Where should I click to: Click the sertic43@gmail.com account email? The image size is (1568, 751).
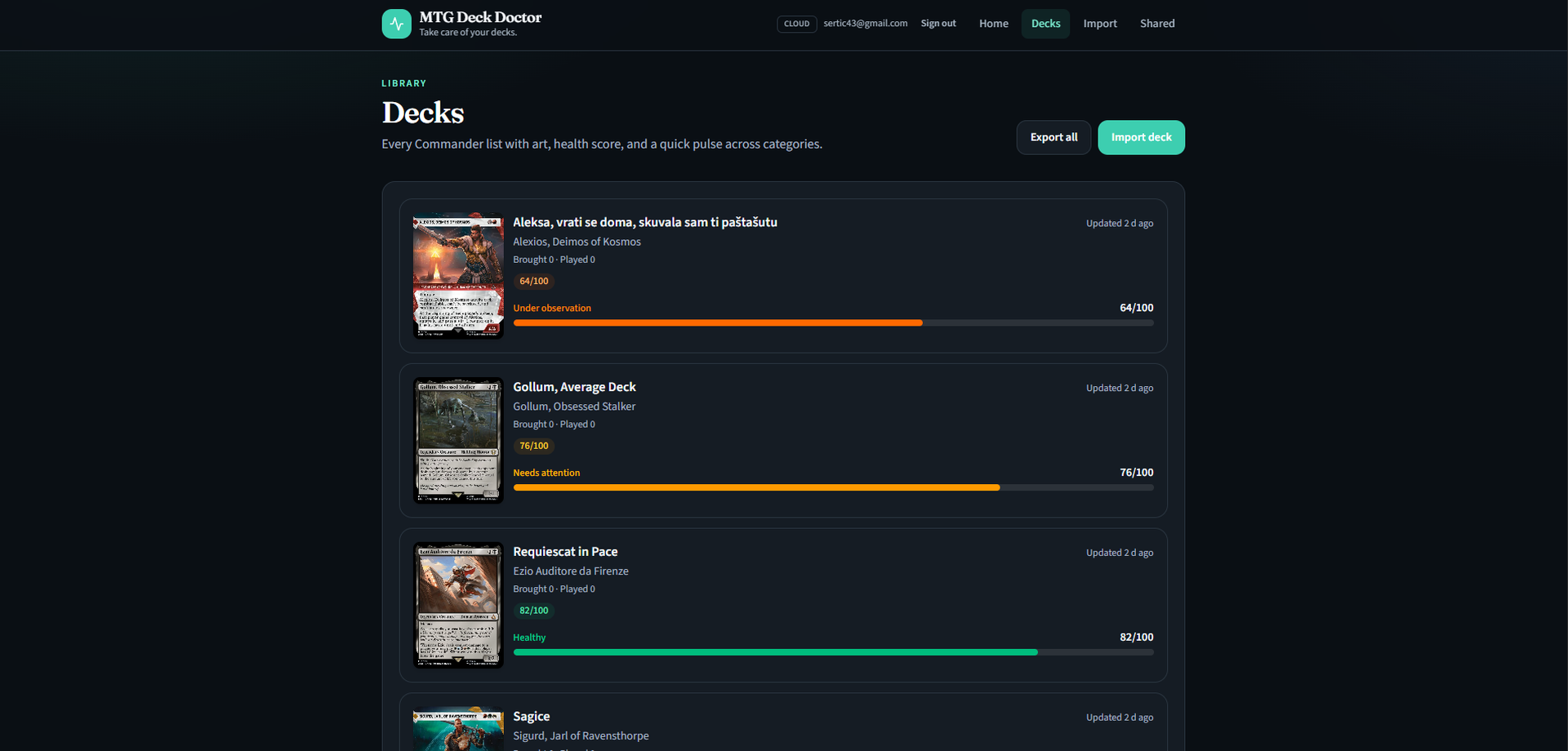point(865,24)
